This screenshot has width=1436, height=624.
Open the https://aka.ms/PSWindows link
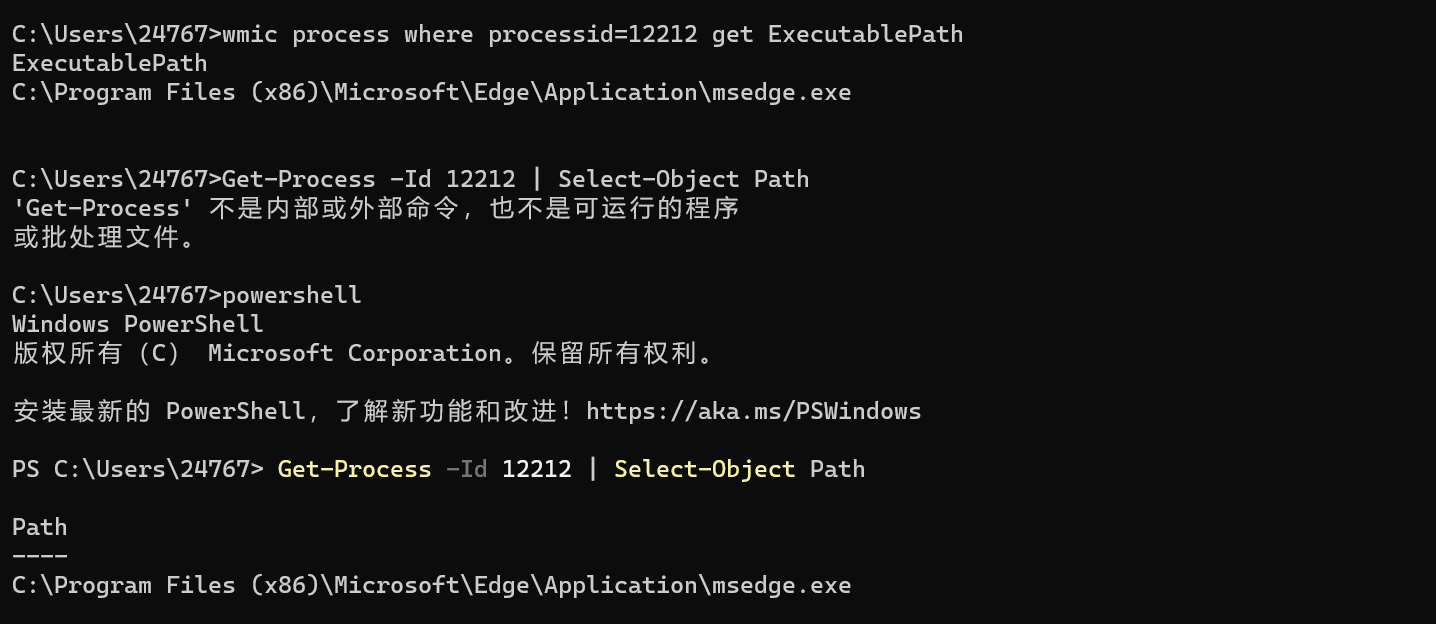pos(753,411)
